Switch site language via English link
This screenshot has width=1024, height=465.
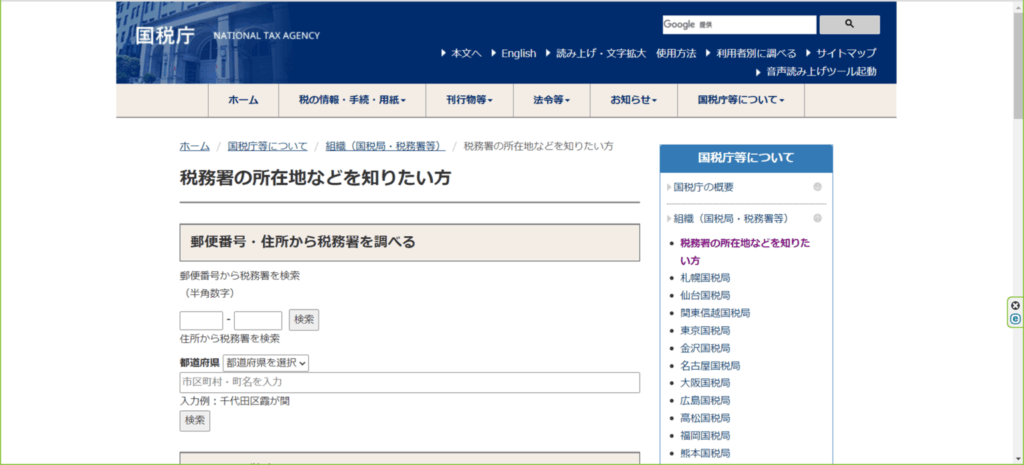click(519, 54)
